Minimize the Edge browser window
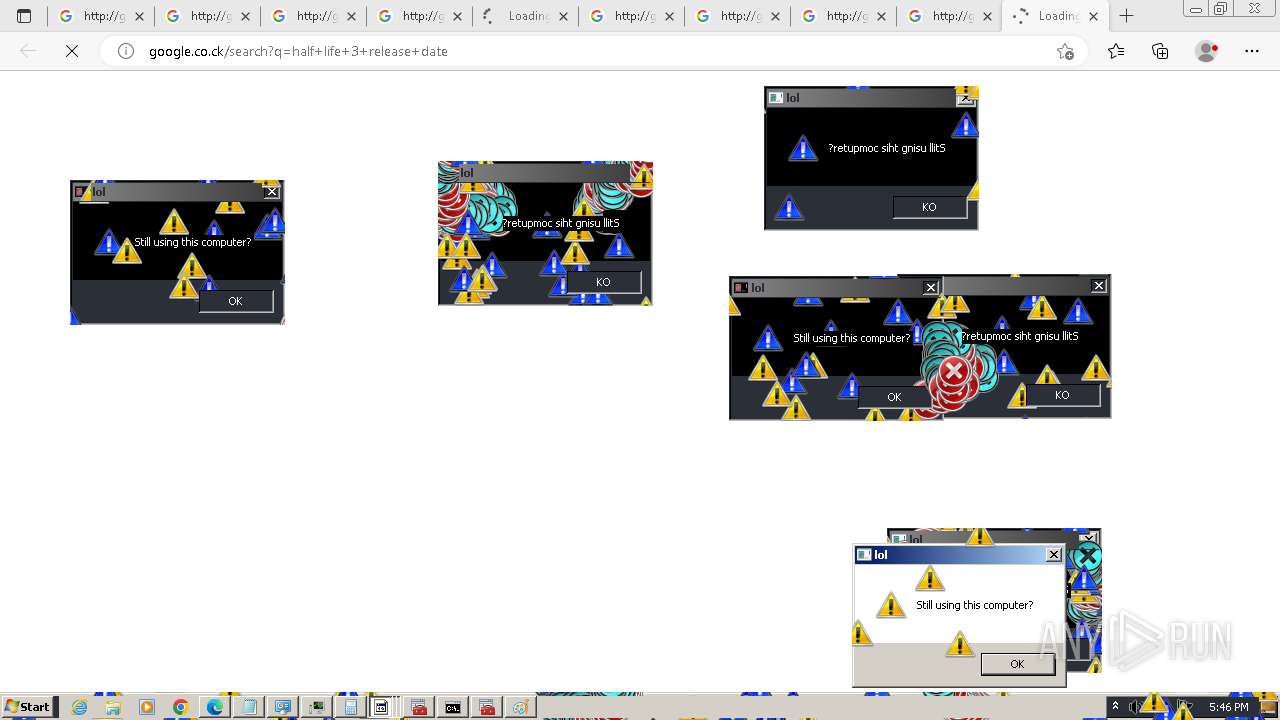Screen dimensions: 1280x720 (x=1195, y=9)
